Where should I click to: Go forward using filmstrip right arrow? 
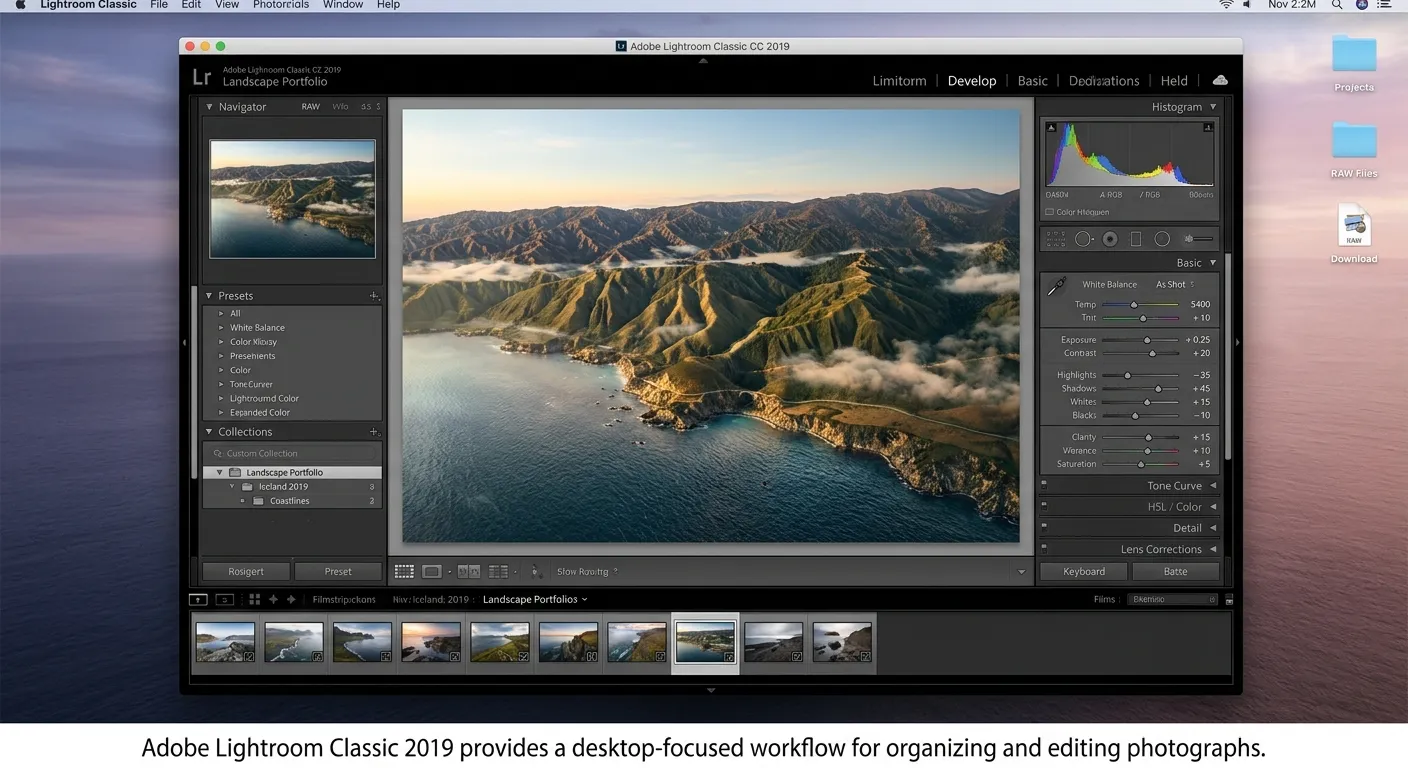click(x=291, y=599)
